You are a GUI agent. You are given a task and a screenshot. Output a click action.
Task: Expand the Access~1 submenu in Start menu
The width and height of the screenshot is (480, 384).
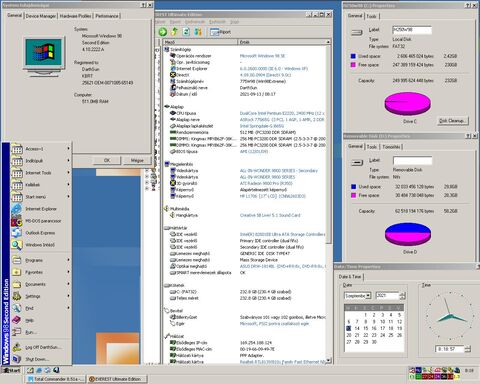click(x=40, y=149)
